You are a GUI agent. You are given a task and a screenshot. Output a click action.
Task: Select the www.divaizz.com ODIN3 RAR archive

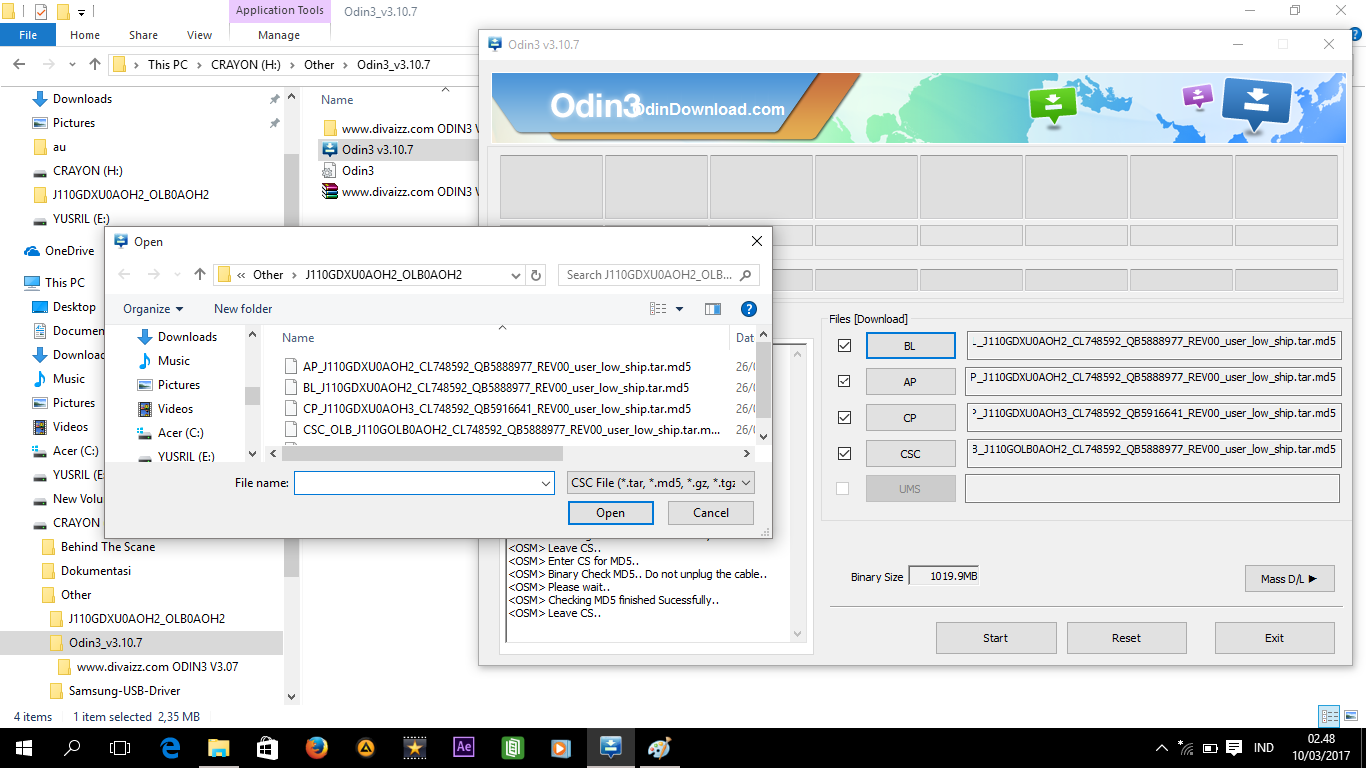tap(400, 191)
